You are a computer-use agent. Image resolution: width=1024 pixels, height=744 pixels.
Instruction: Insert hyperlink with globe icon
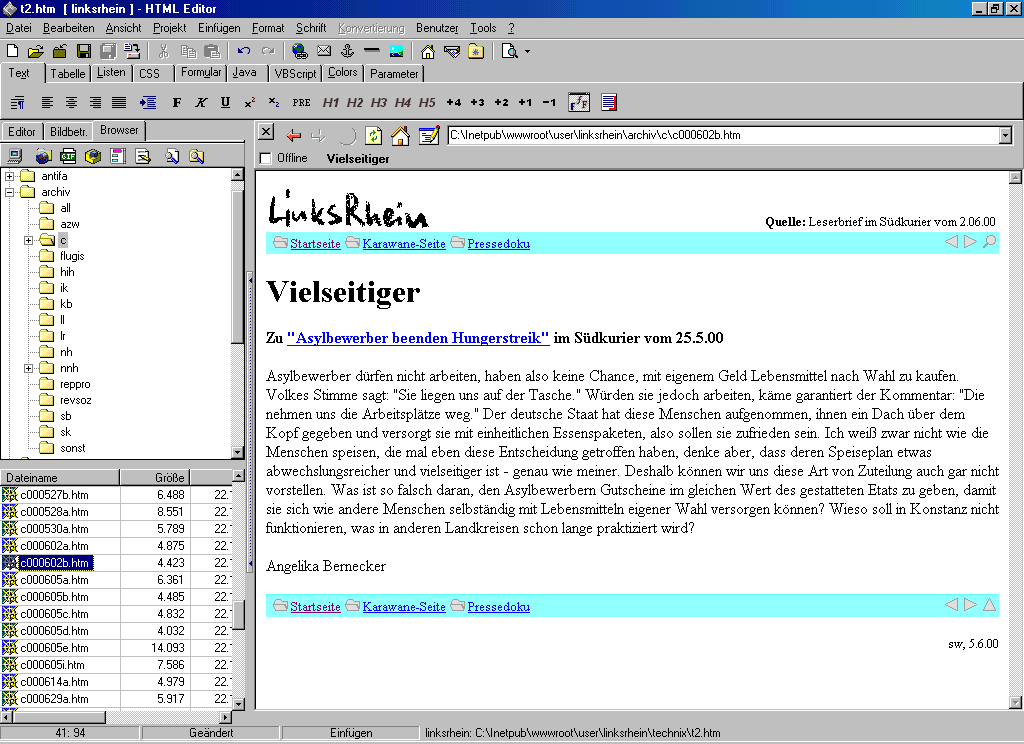tap(300, 51)
